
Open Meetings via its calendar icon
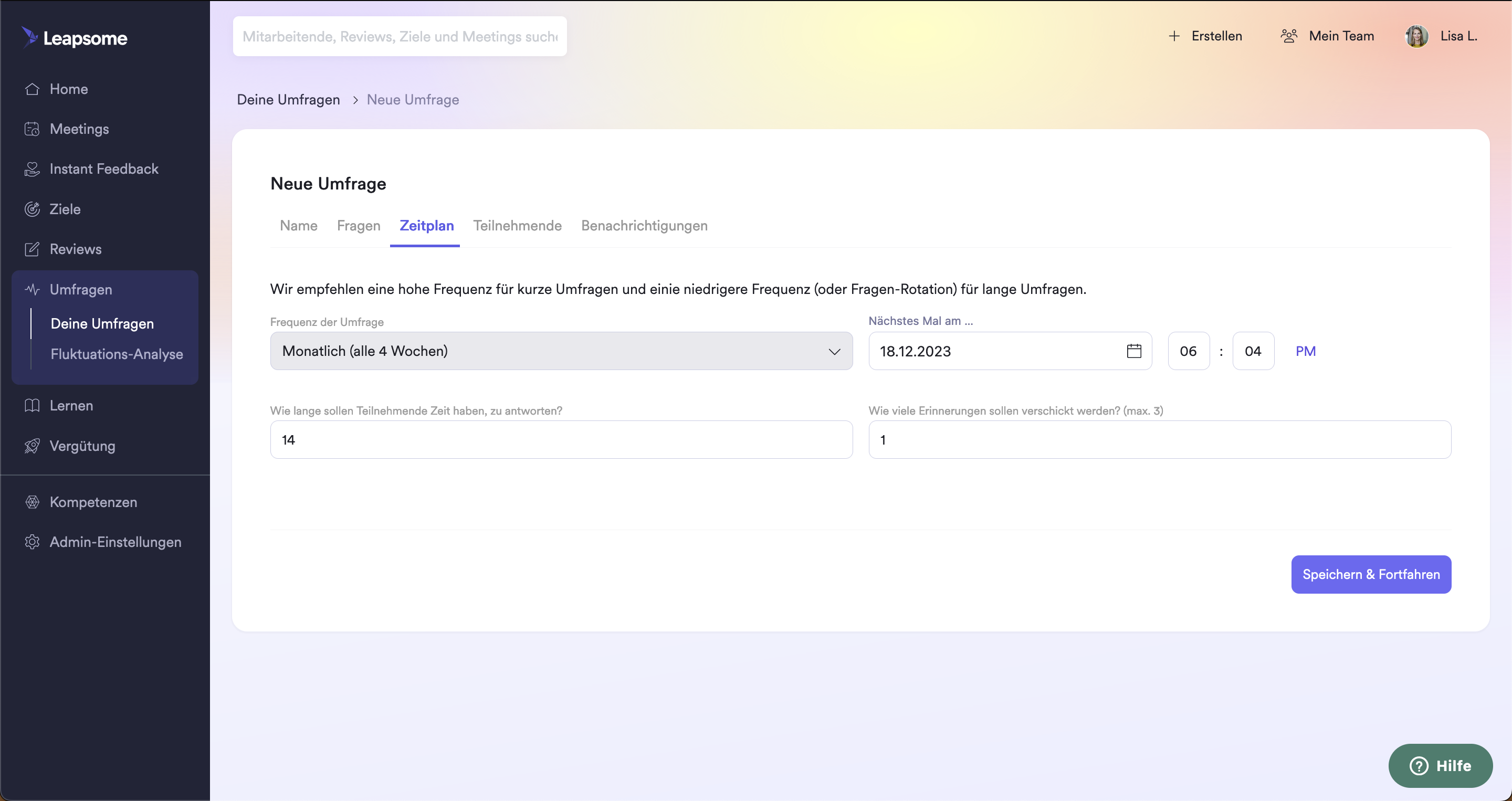(32, 129)
